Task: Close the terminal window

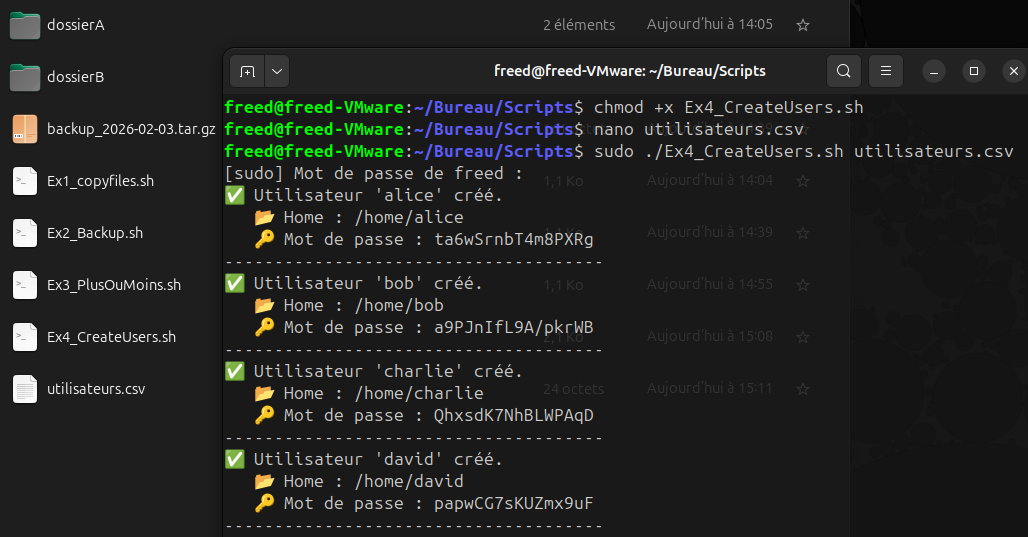Action: (1013, 71)
